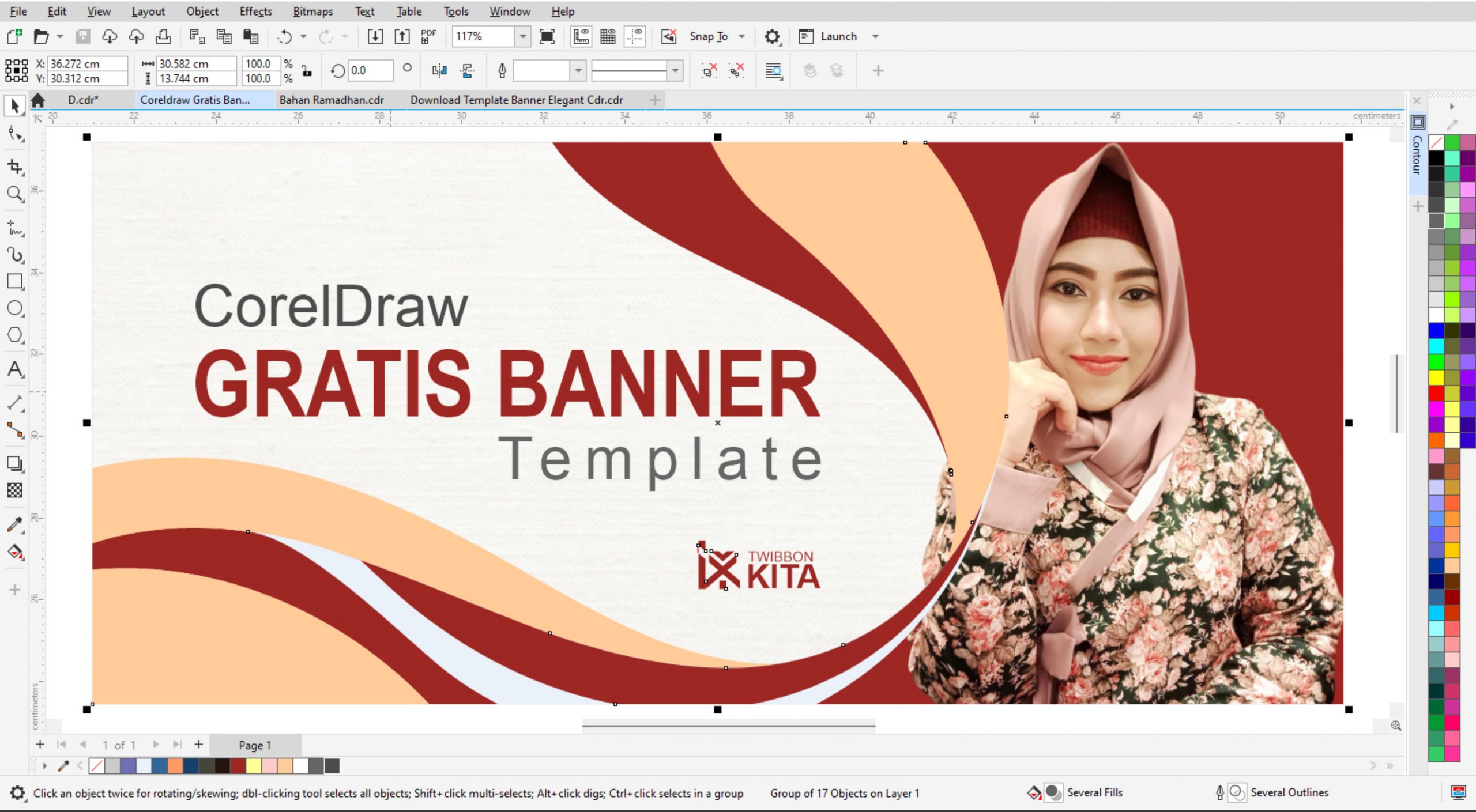Open Page 1 tab
The height and width of the screenshot is (812, 1476).
pyautogui.click(x=254, y=745)
